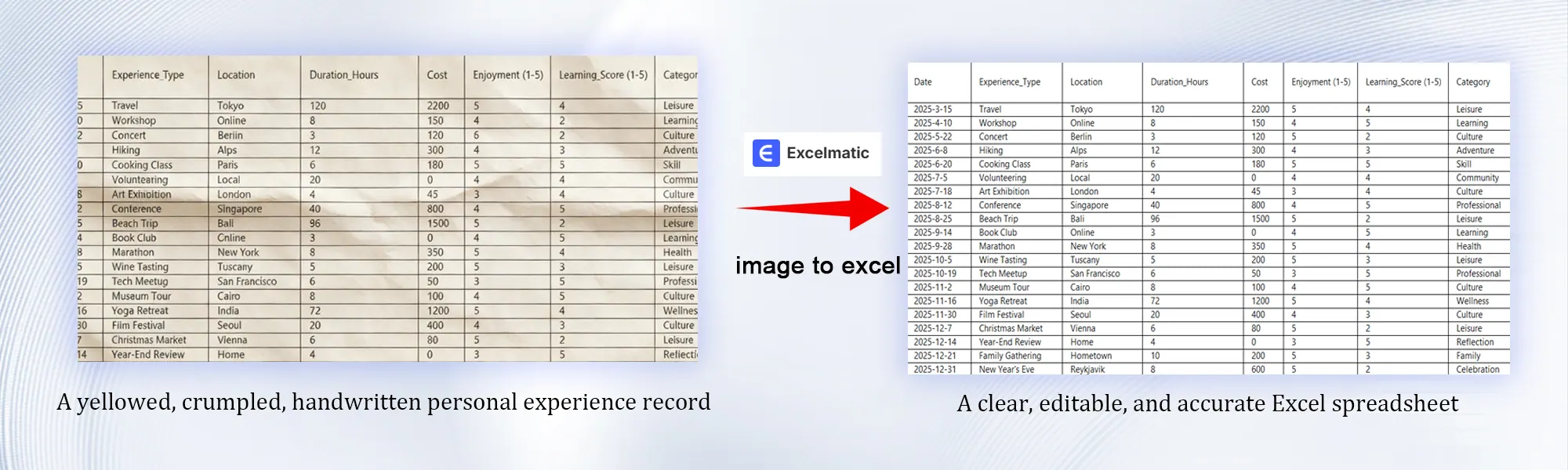
Task: Click Duration_Hours header in the clean spreadsheet
Action: pos(1179,82)
